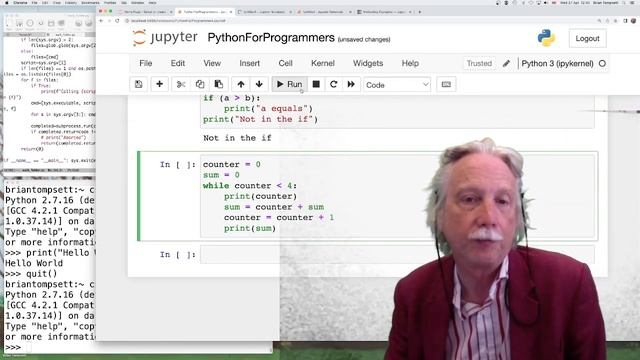This screenshot has width=640, height=360.
Task: Restart the kernel with circular arrow
Action: point(333,84)
